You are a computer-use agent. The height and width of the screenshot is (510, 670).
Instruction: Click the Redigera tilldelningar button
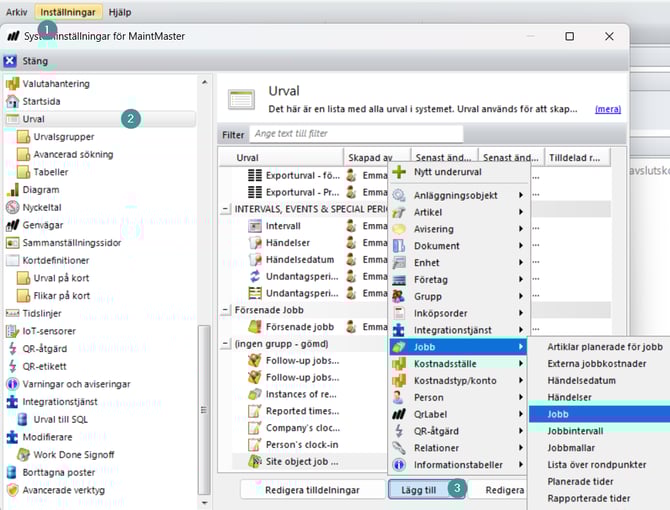tap(311, 490)
